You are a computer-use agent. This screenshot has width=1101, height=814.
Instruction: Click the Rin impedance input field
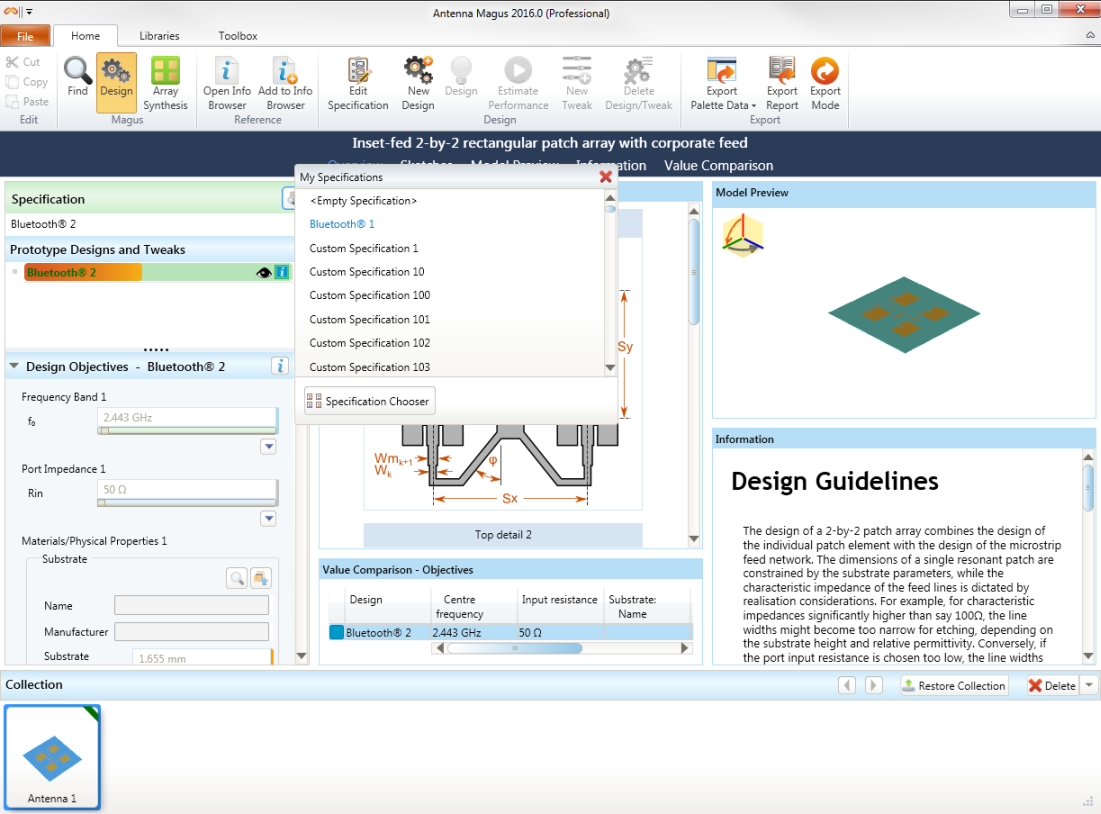(187, 490)
